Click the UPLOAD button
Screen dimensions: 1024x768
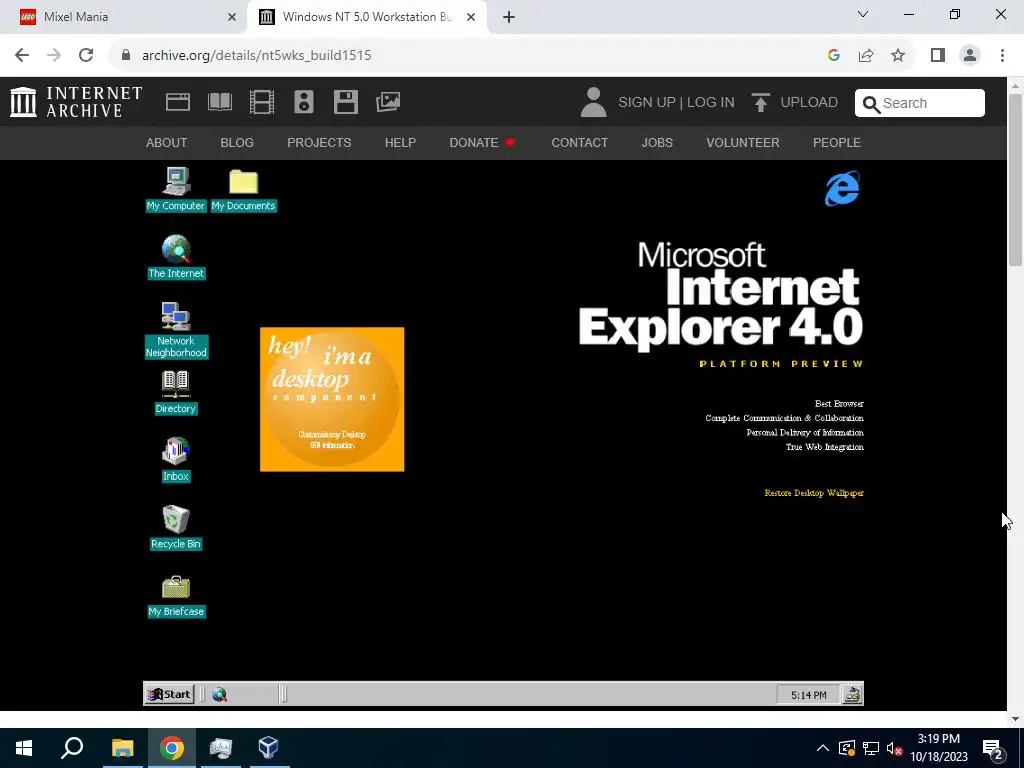(x=795, y=103)
